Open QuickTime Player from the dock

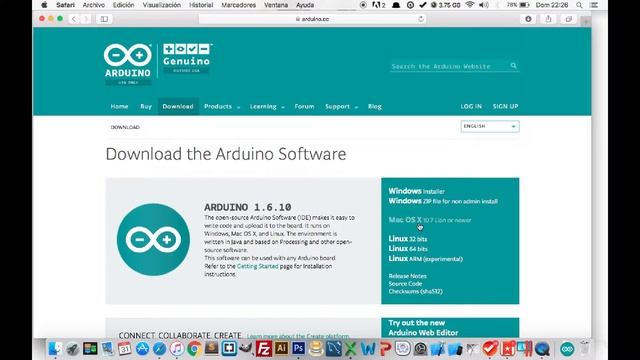(542, 349)
